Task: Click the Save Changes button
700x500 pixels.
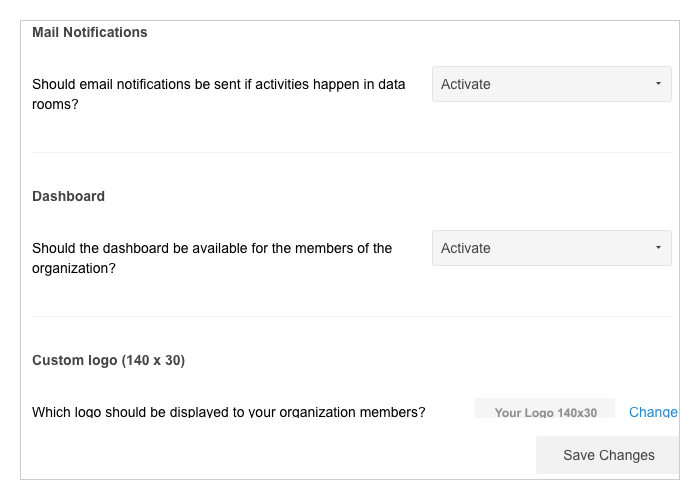Action: coord(608,455)
